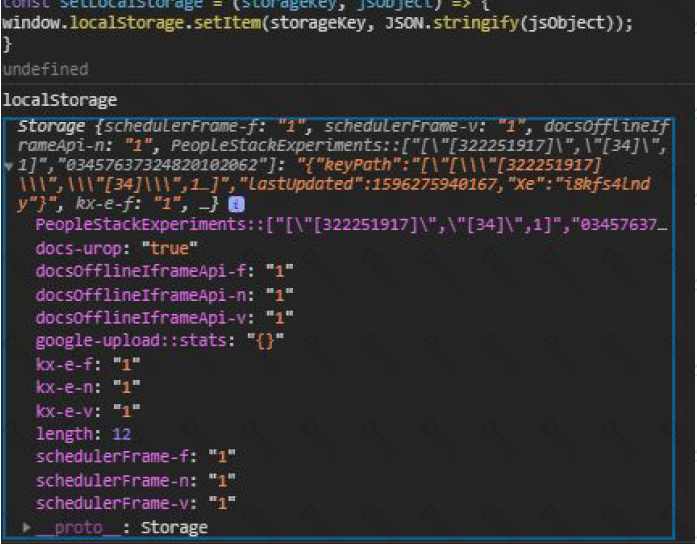
Task: Collapse the expanded Storage object arrow
Action: pos(10,165)
